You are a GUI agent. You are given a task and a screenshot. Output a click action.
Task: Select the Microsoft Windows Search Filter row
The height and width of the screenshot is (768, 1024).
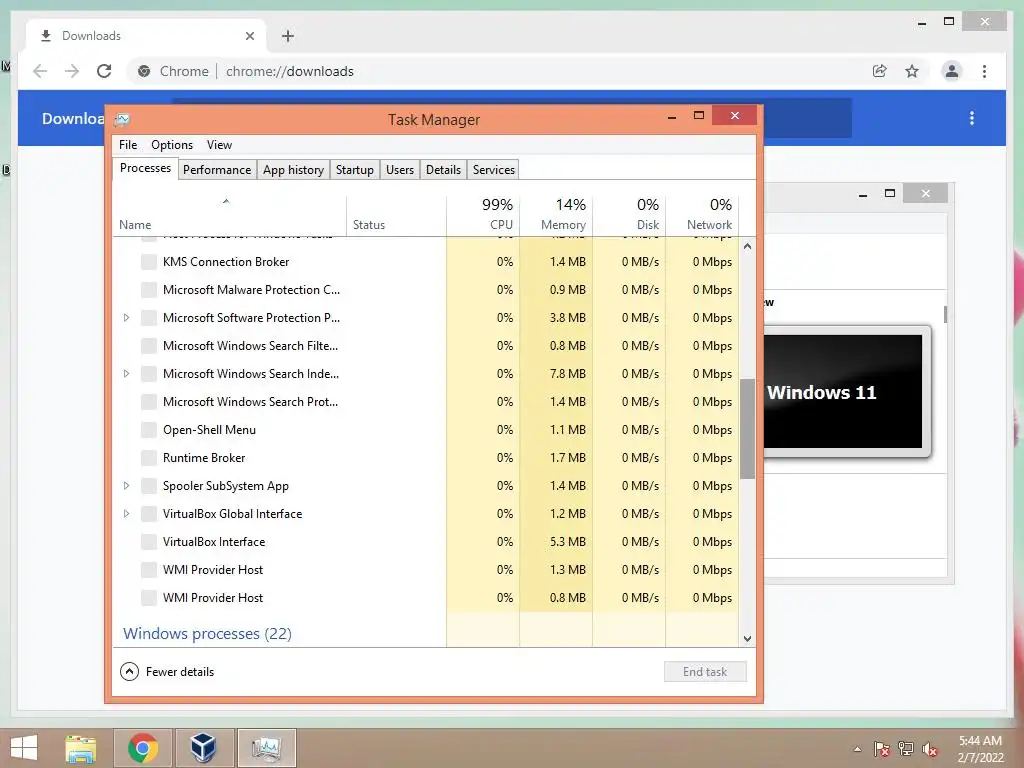coord(426,346)
